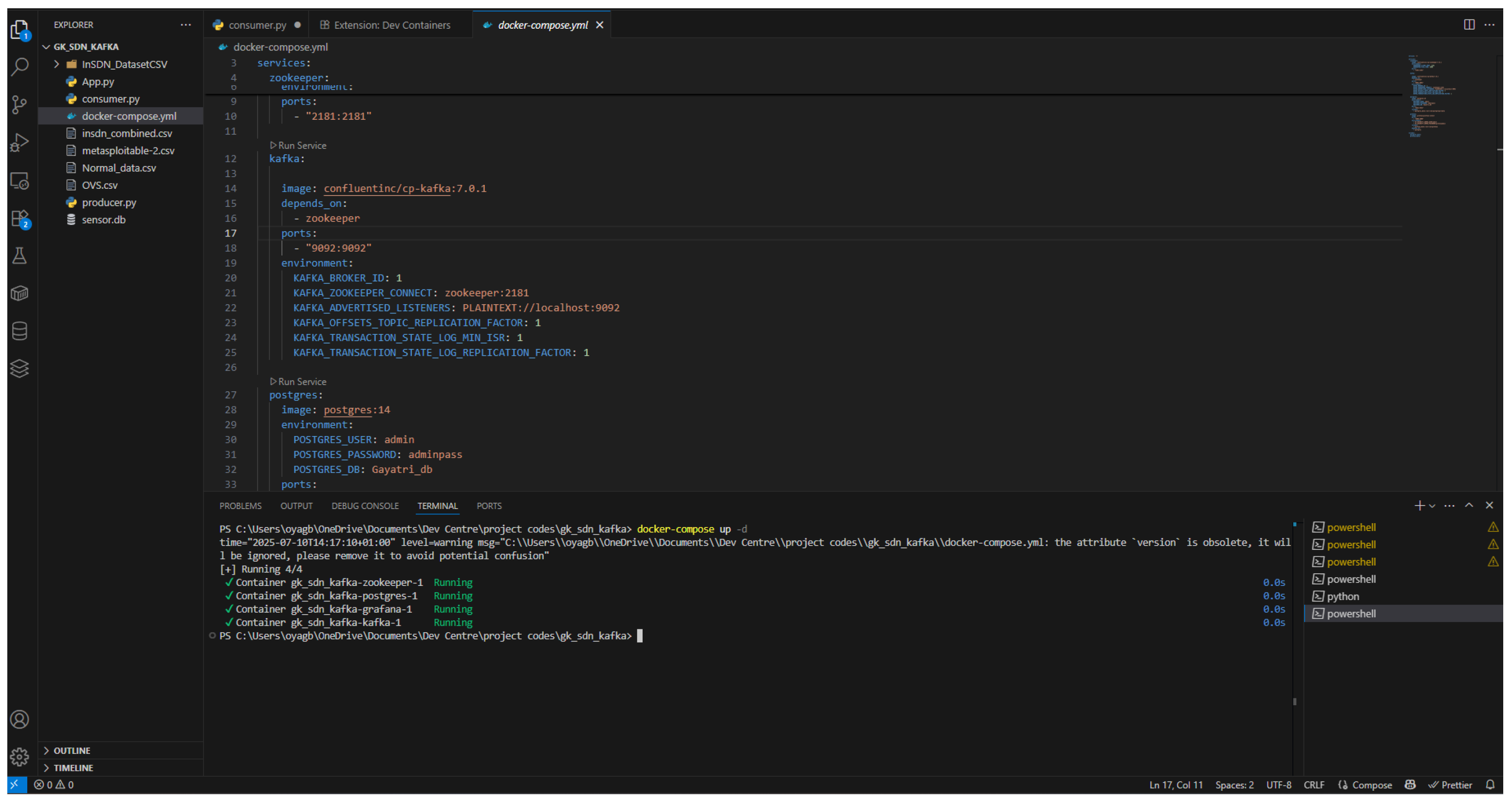The image size is (1512, 802).
Task: Open the stacked layers icon in activity bar
Action: coord(20,368)
